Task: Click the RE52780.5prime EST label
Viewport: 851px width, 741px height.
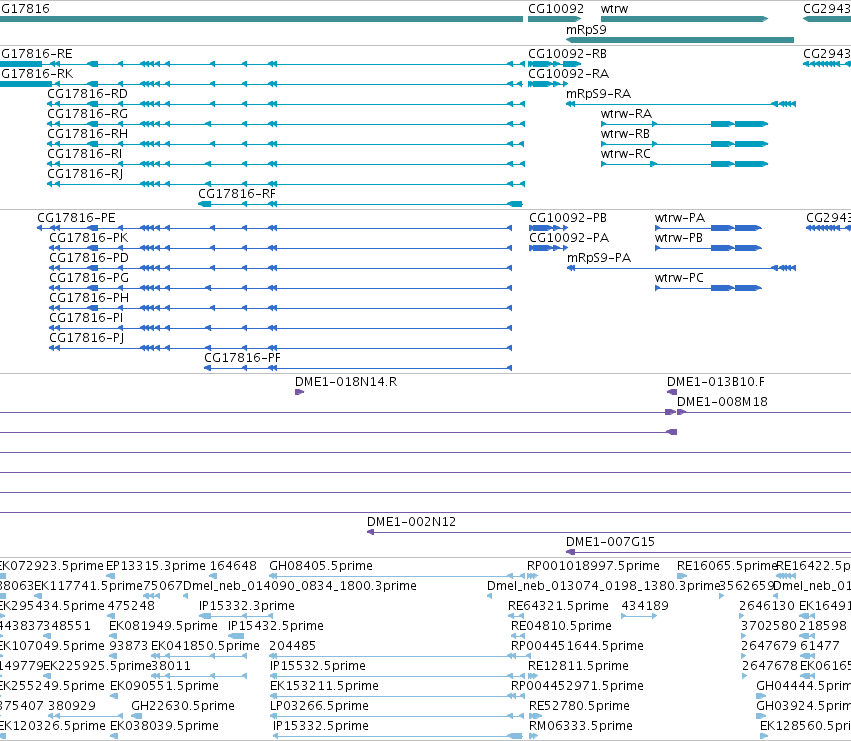Action: coord(579,706)
